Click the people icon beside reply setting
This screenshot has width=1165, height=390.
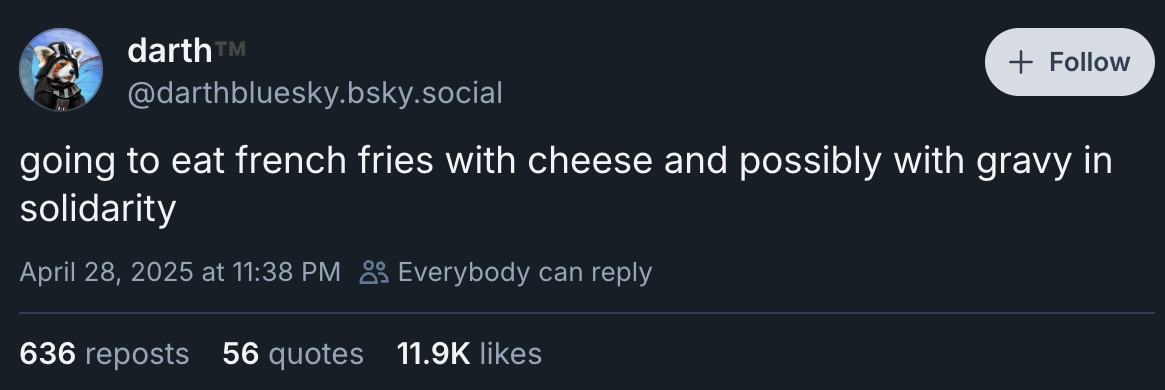pos(374,273)
